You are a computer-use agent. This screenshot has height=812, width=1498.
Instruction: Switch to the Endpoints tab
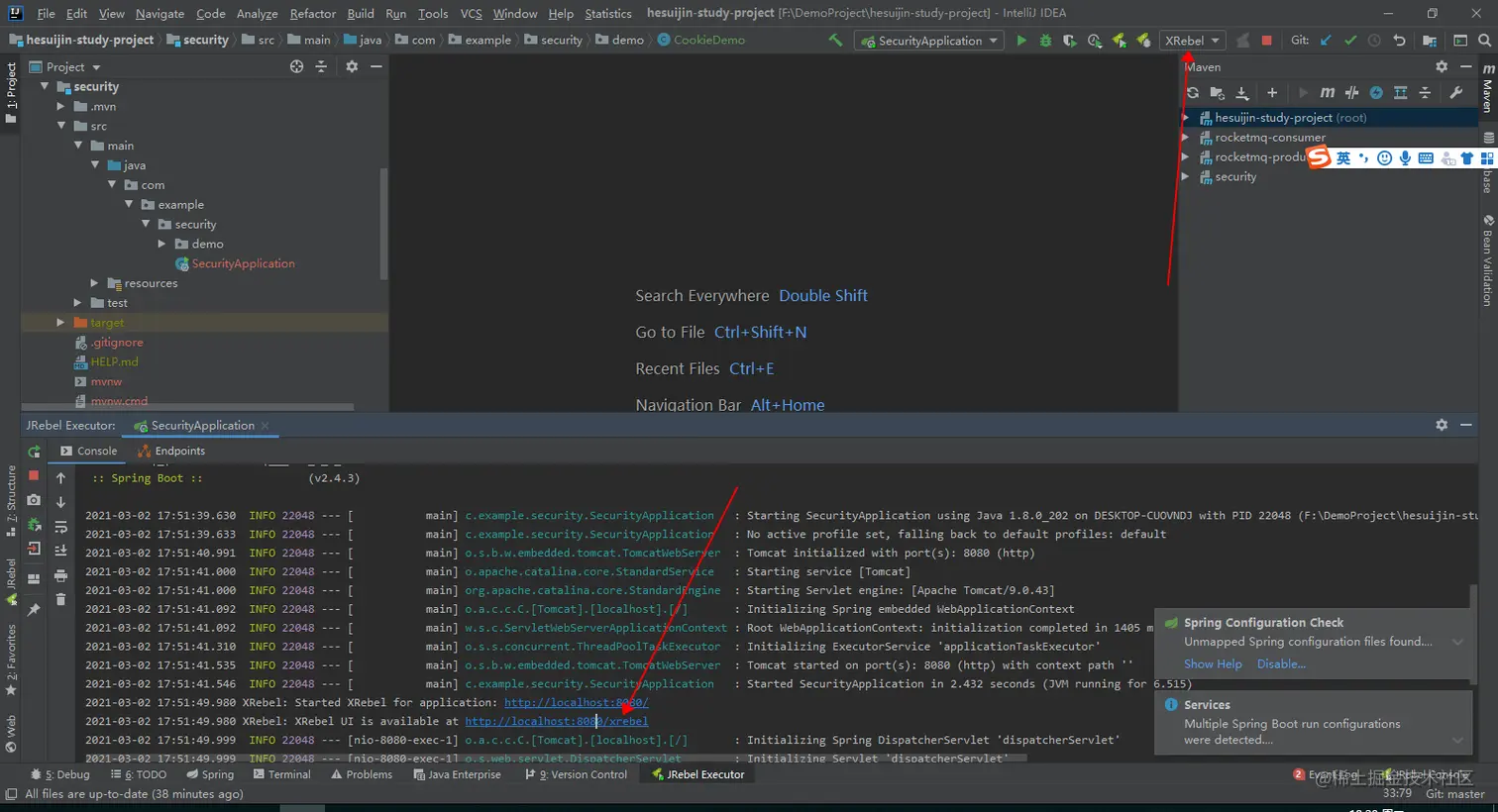171,451
